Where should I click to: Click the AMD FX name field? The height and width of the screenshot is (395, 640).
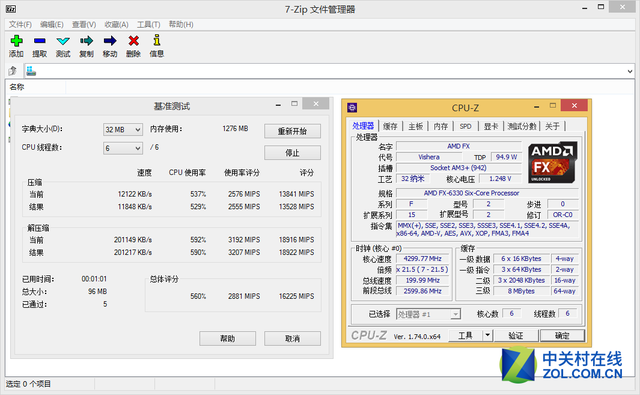tap(458, 146)
